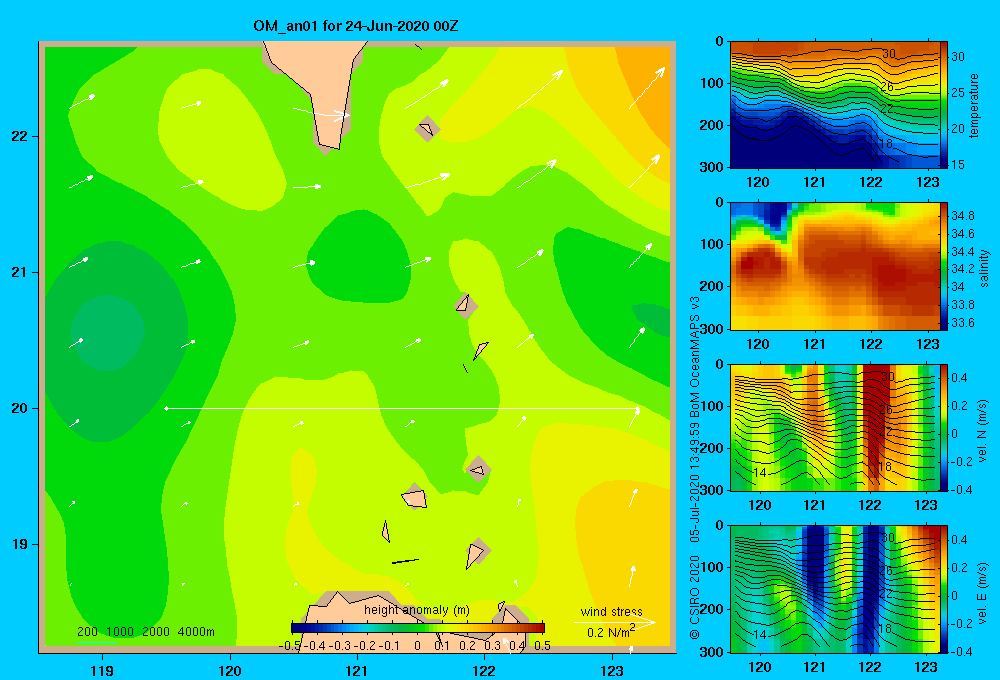Click the longitude label 120 on the main map
1000x680 pixels.
pos(230,671)
